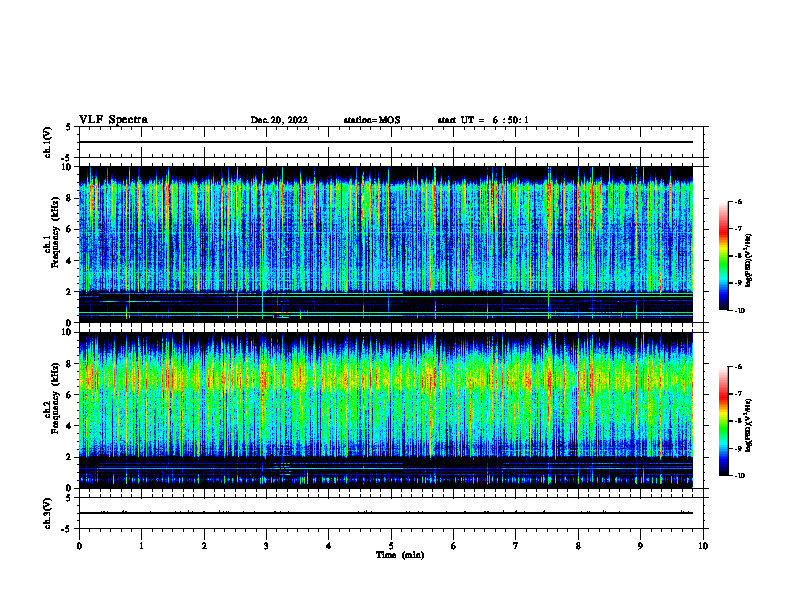Click the time axis tick label "5"
This screenshot has width=792, height=612.
pos(391,546)
